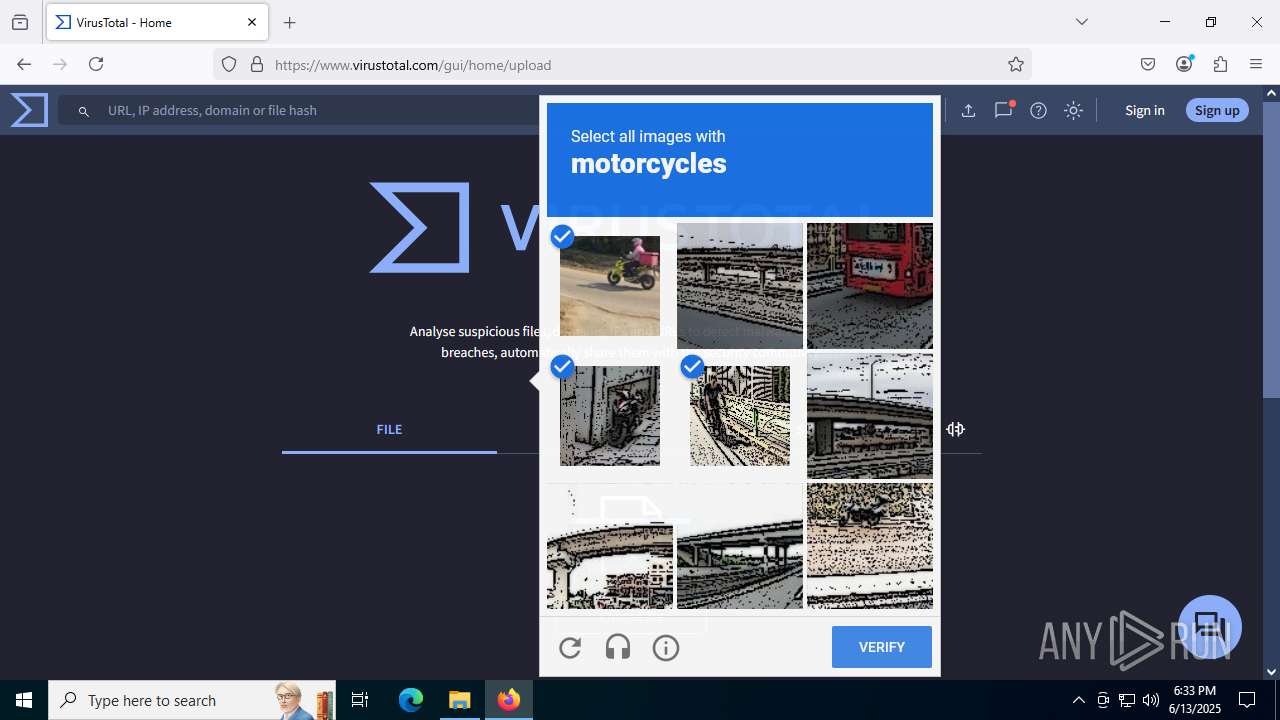Click the Type here to search box
1280x720 pixels.
192,700
